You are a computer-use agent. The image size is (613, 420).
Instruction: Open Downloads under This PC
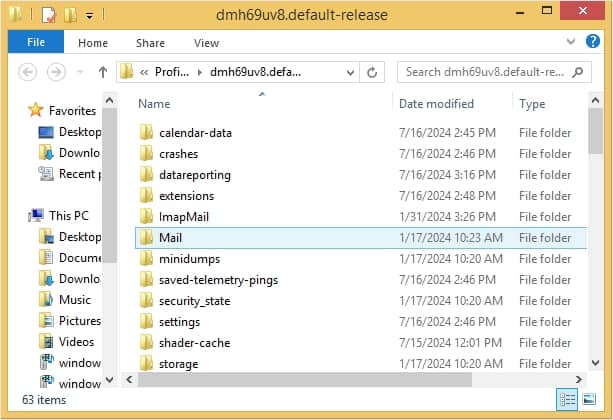click(x=70, y=279)
